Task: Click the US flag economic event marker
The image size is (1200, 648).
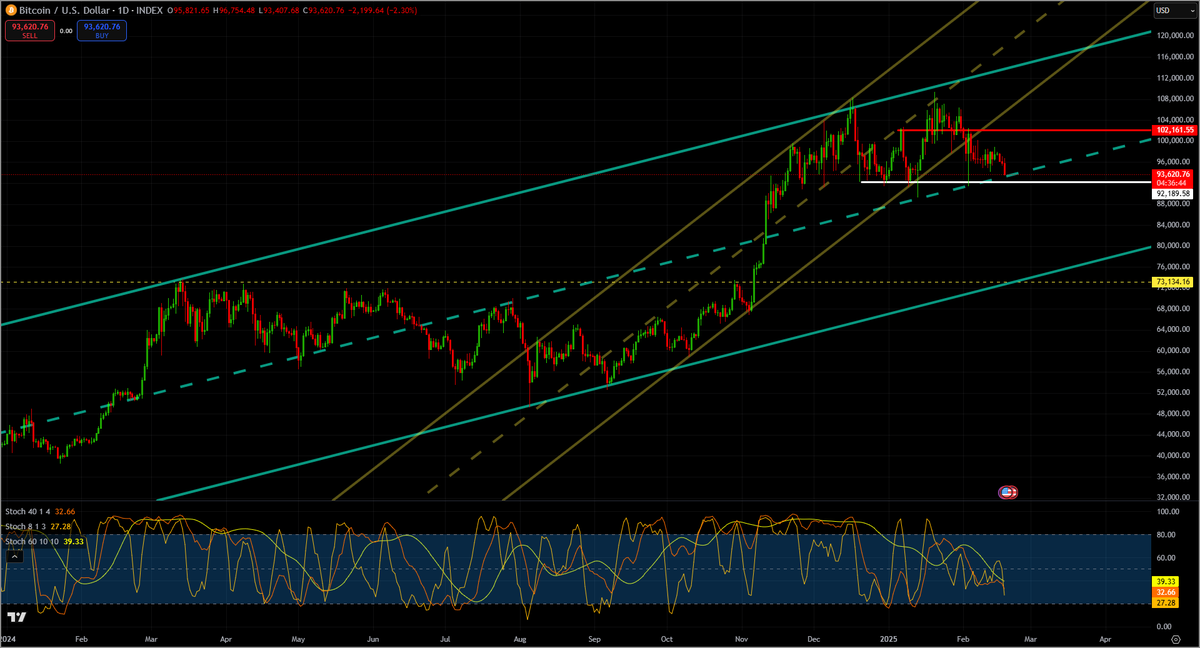Action: click(x=1009, y=492)
